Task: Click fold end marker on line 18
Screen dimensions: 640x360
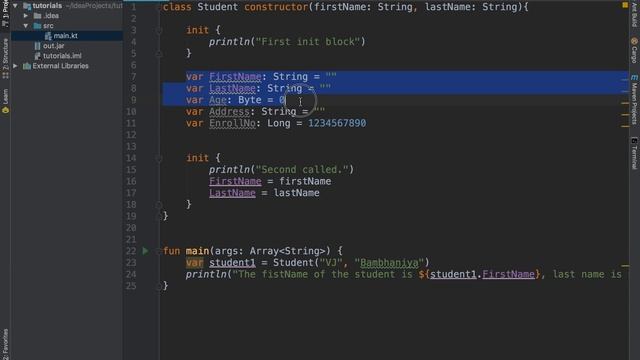Action: (x=159, y=204)
